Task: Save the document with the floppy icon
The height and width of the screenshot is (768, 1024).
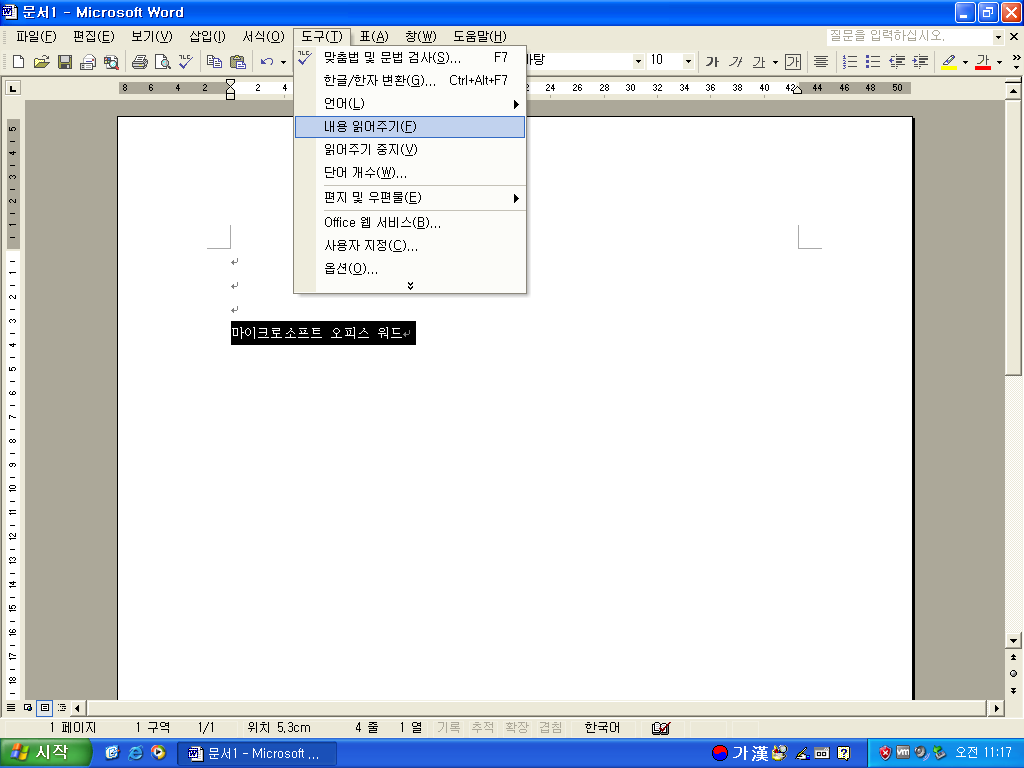Action: click(65, 62)
